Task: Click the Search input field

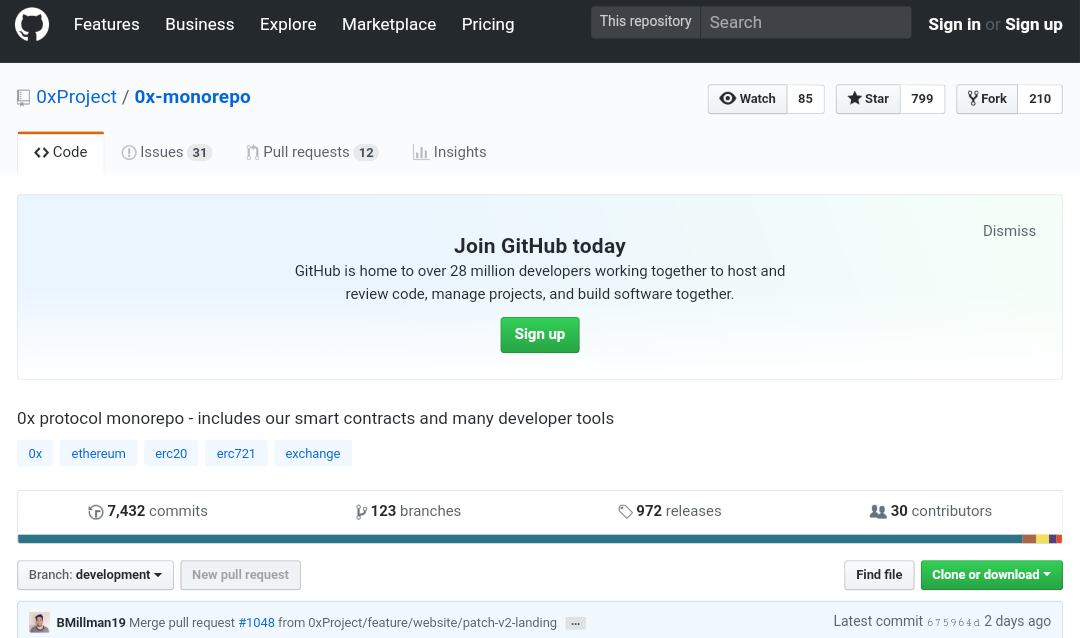Action: coord(806,23)
